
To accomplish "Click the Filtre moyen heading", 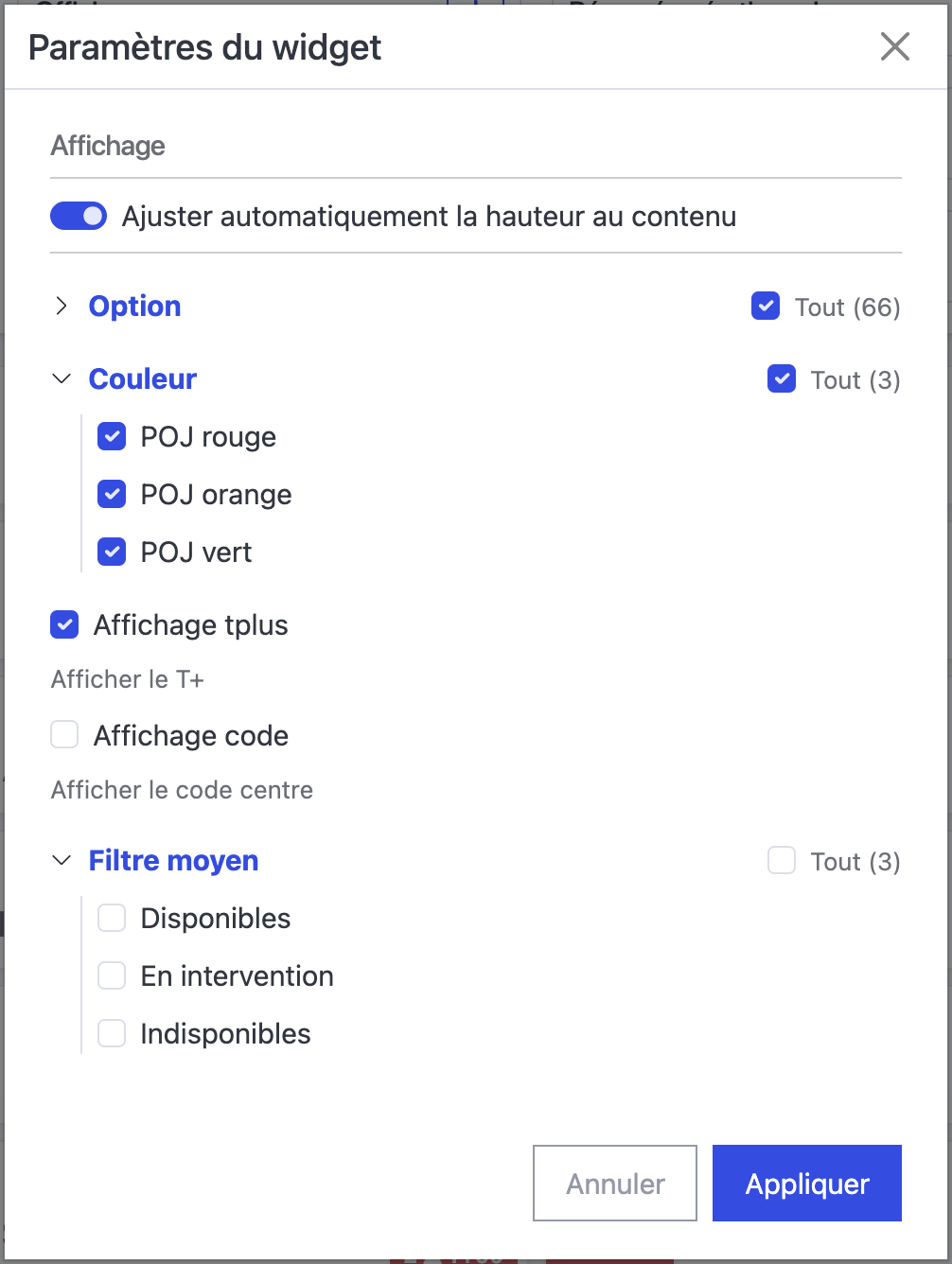I will [173, 861].
